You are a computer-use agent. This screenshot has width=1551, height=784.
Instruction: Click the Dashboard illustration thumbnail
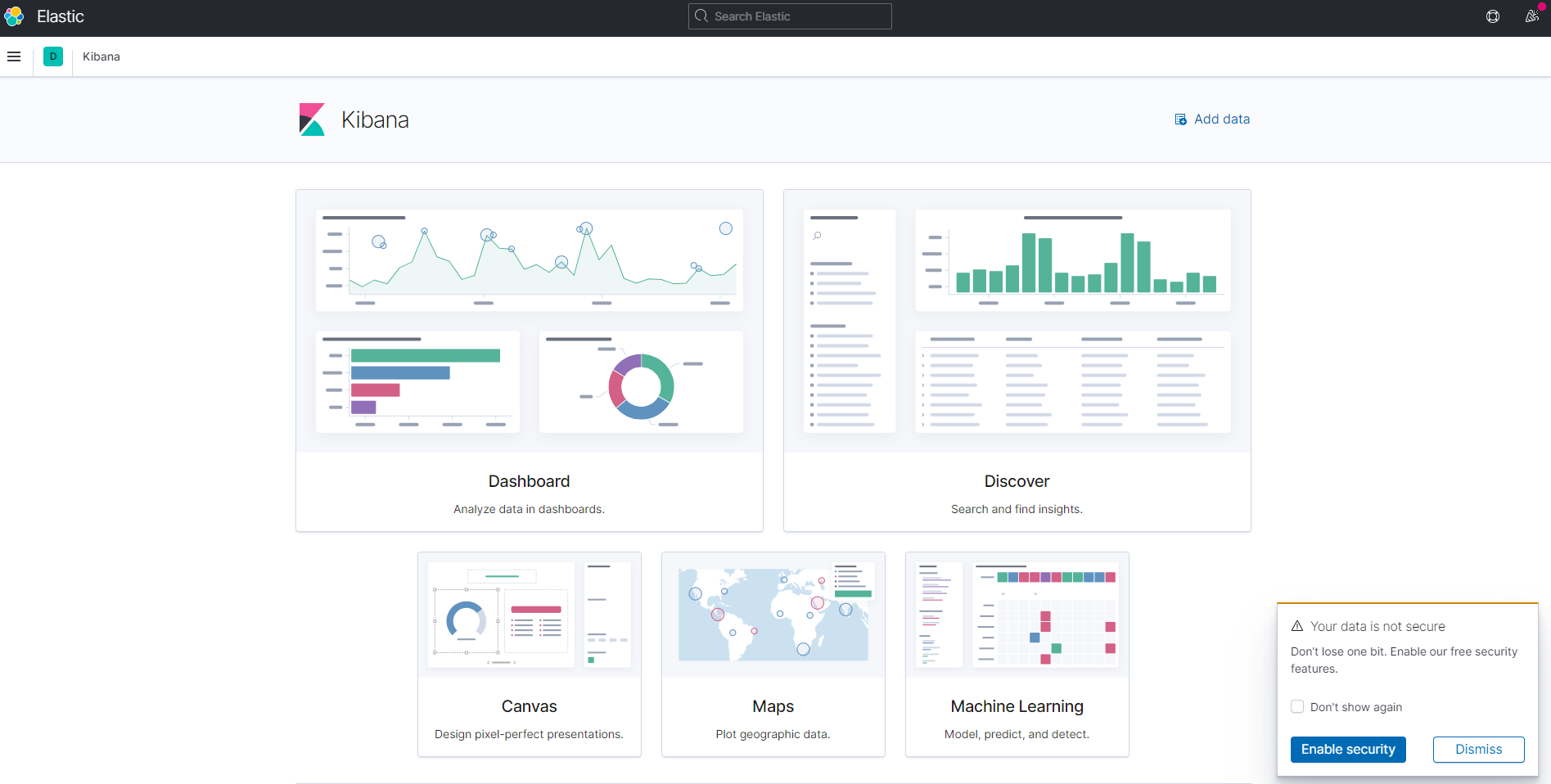pos(530,321)
